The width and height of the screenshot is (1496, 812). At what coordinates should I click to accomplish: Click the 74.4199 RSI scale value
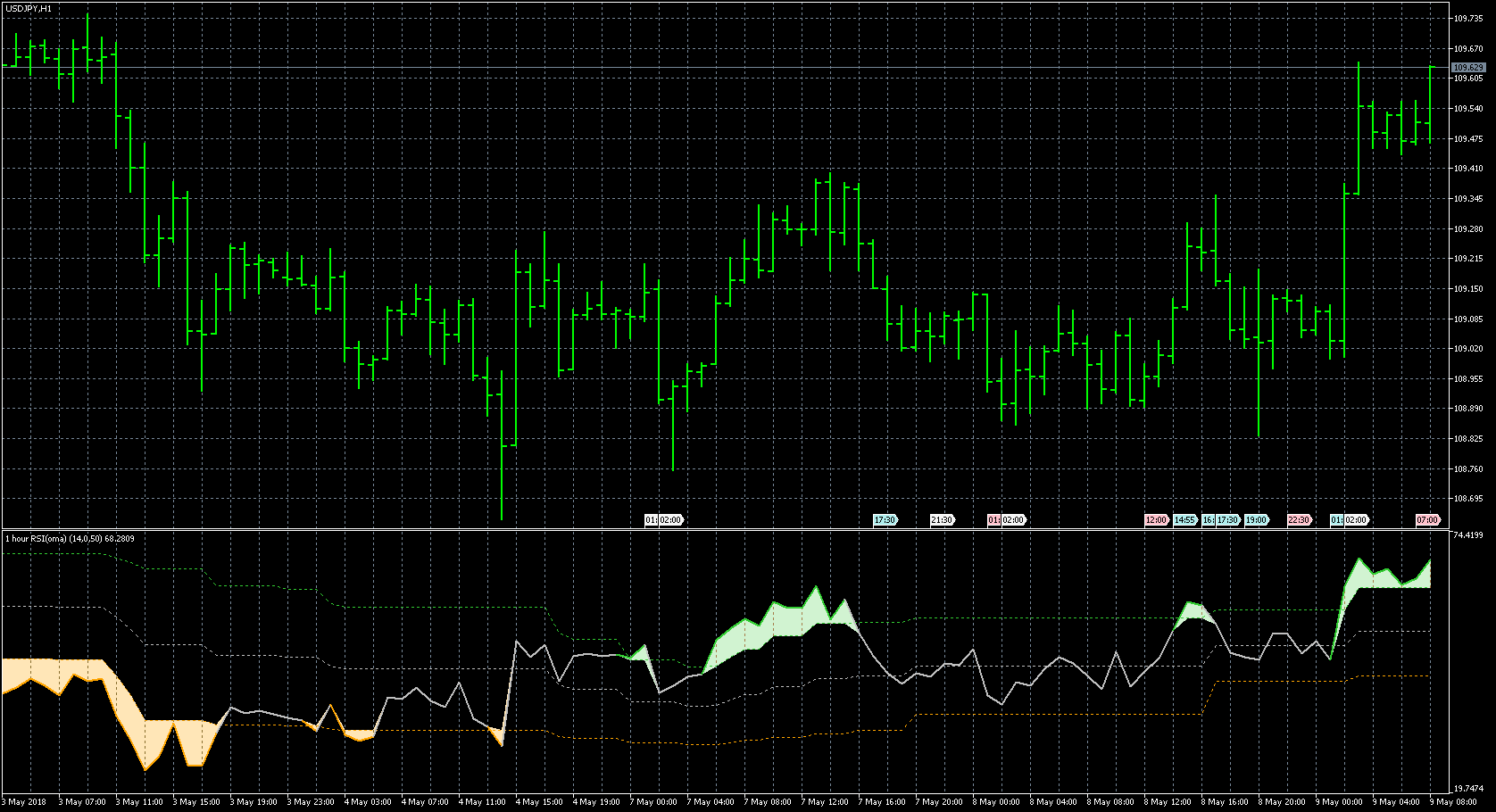(1469, 535)
